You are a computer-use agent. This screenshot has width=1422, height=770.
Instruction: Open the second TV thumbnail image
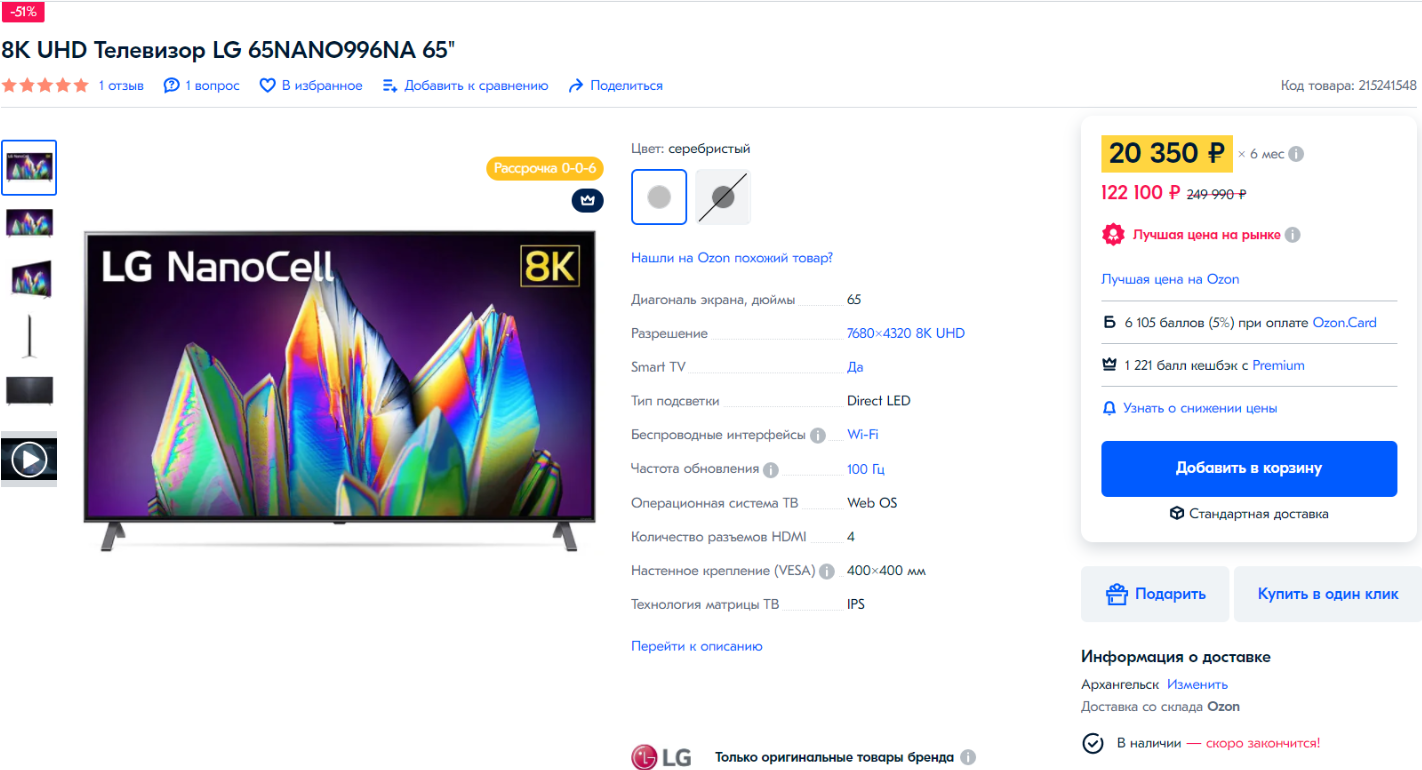29,222
